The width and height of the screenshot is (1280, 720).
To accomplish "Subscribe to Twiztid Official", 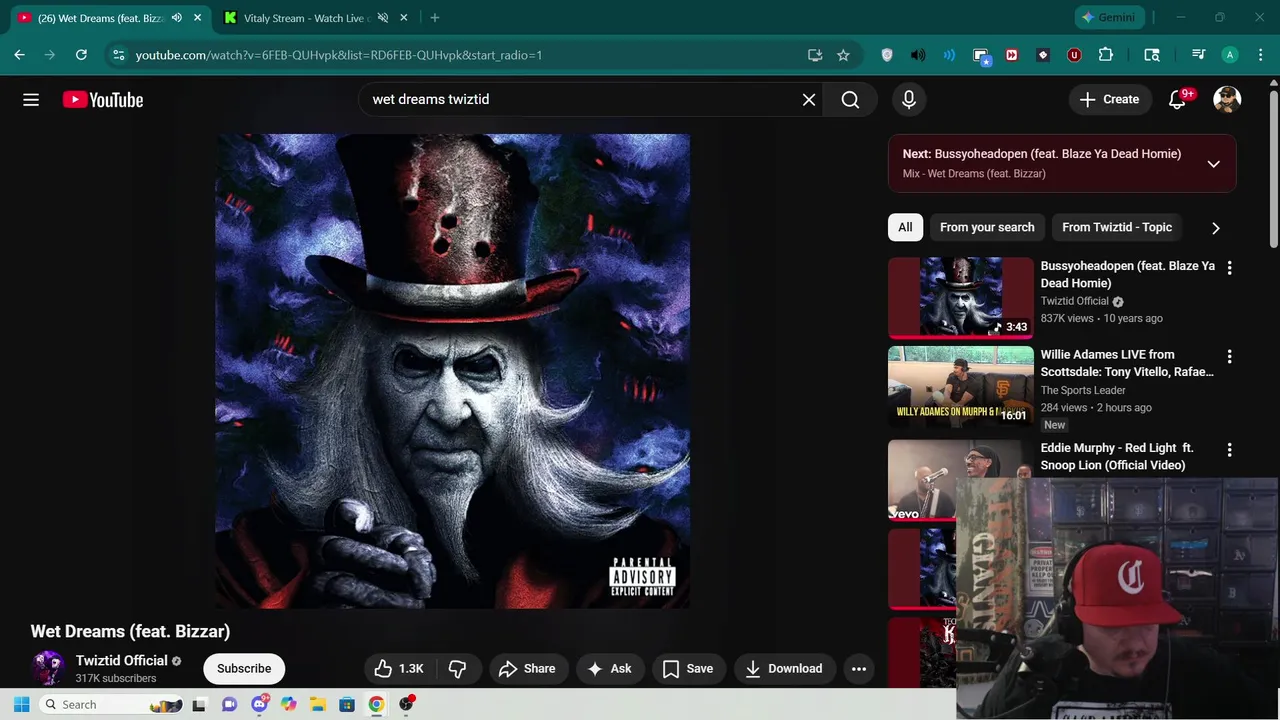I will pos(244,669).
